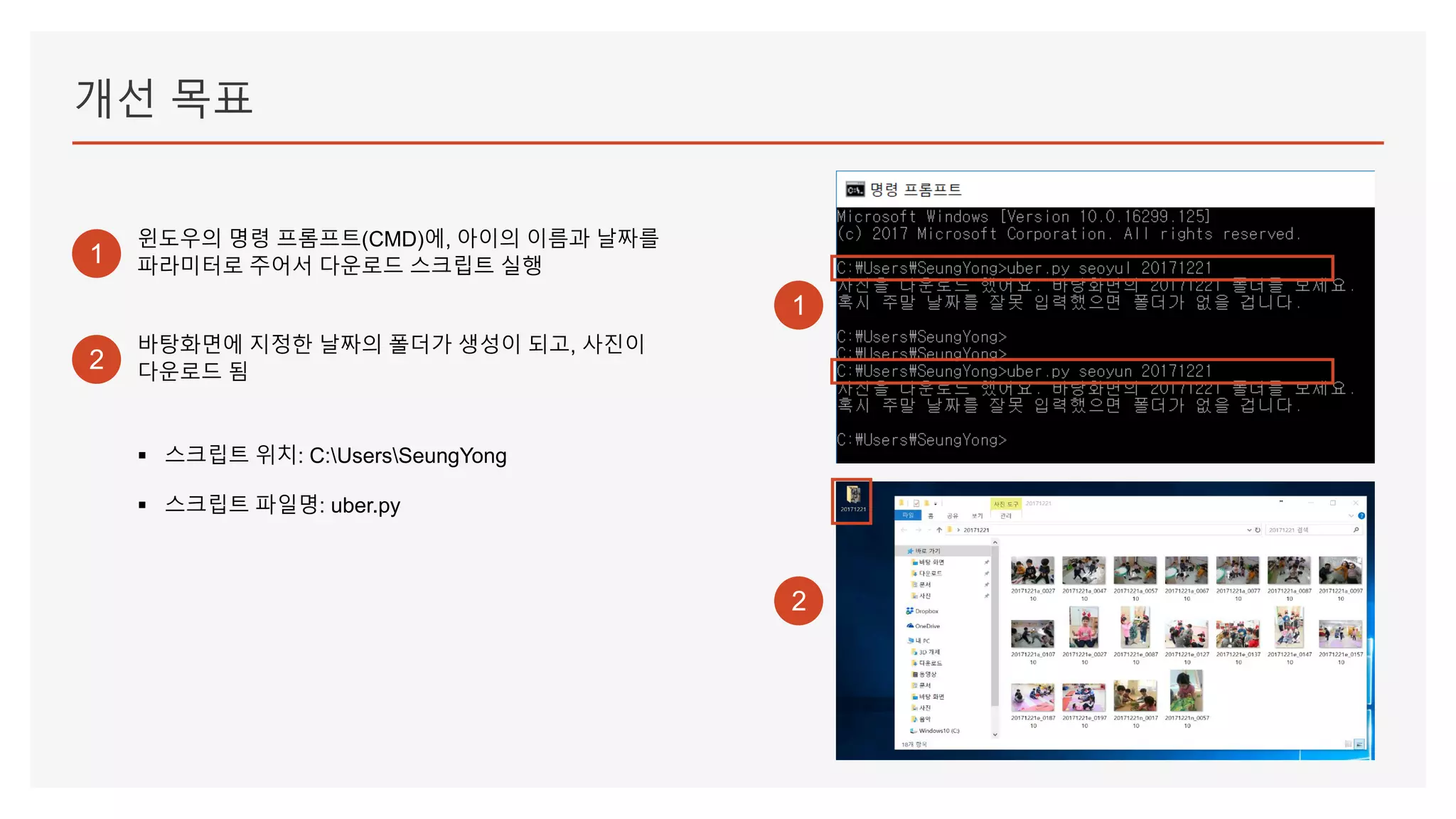Select 바로 가기 in navigation pane
The width and height of the screenshot is (1456, 819).
[927, 551]
